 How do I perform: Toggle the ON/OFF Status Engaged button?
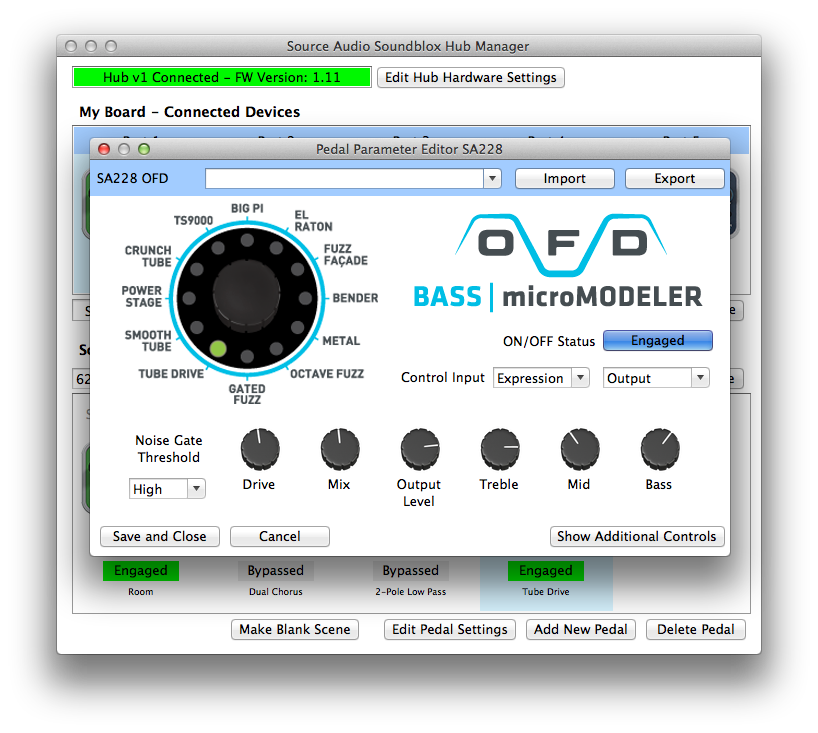point(657,341)
